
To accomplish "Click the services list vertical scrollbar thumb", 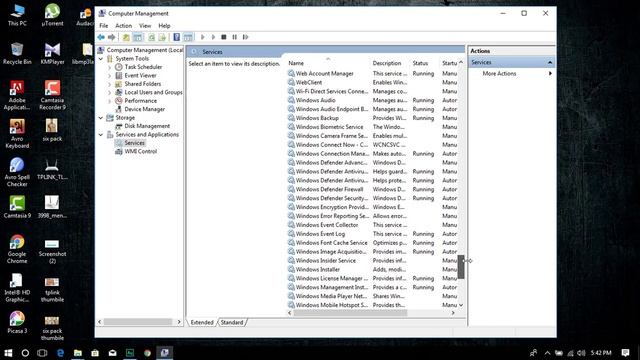I will [461, 267].
